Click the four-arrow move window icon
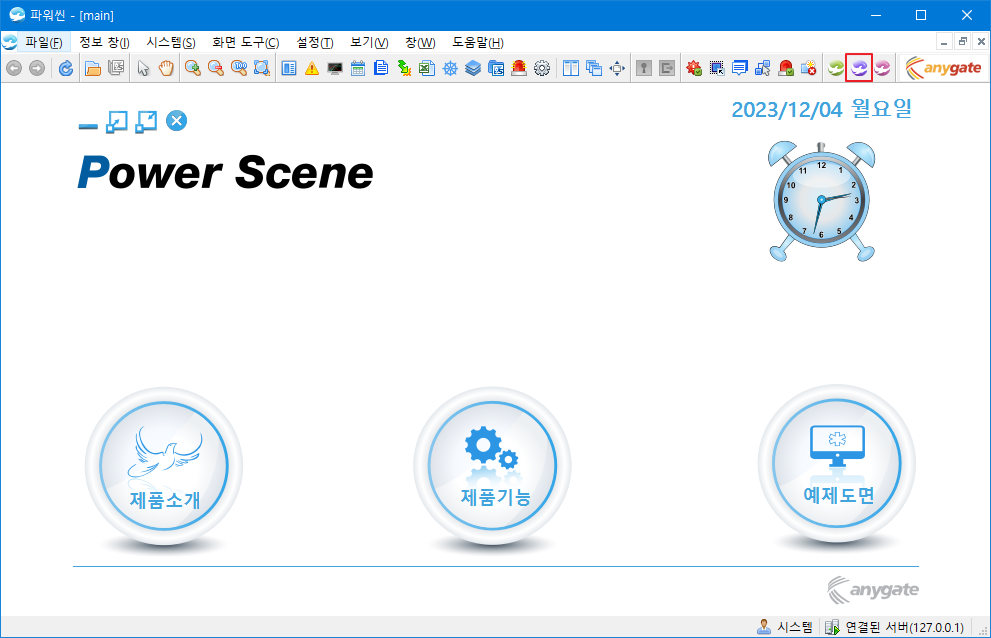 click(617, 68)
